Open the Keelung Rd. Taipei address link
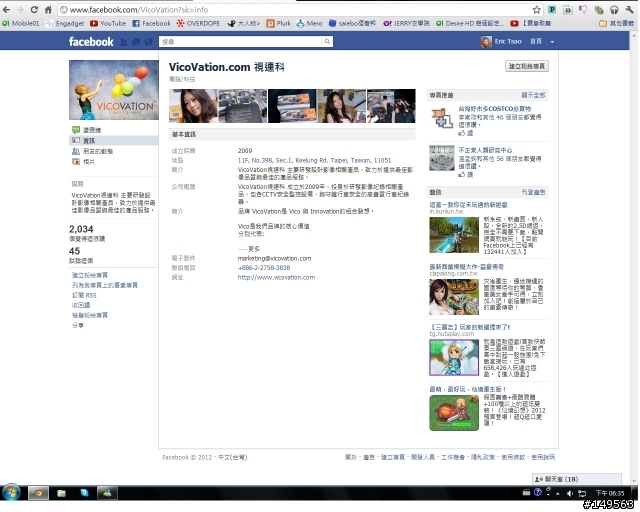The height and width of the screenshot is (512, 640). [314, 160]
